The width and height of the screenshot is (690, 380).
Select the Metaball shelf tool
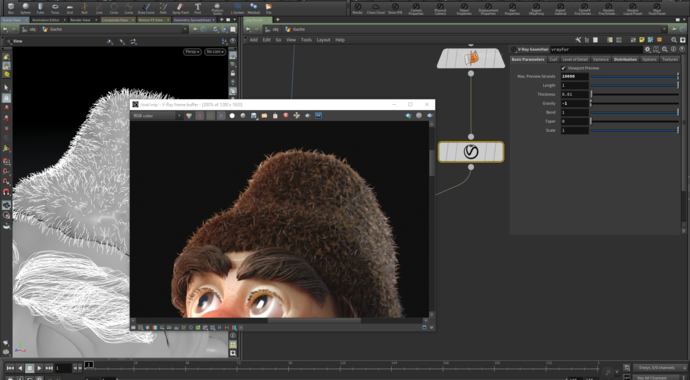pyautogui.click(x=253, y=7)
